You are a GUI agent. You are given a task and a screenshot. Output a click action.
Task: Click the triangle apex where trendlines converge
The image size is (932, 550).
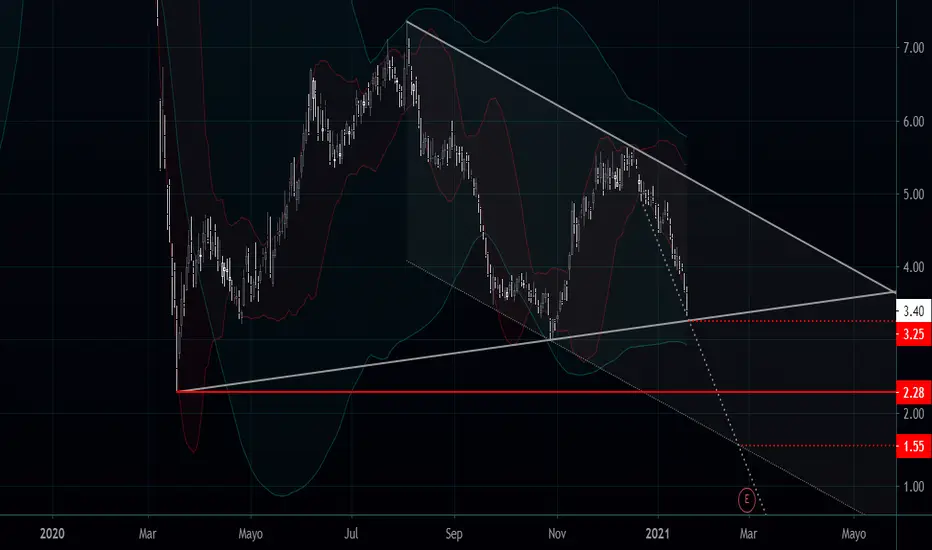(895, 292)
